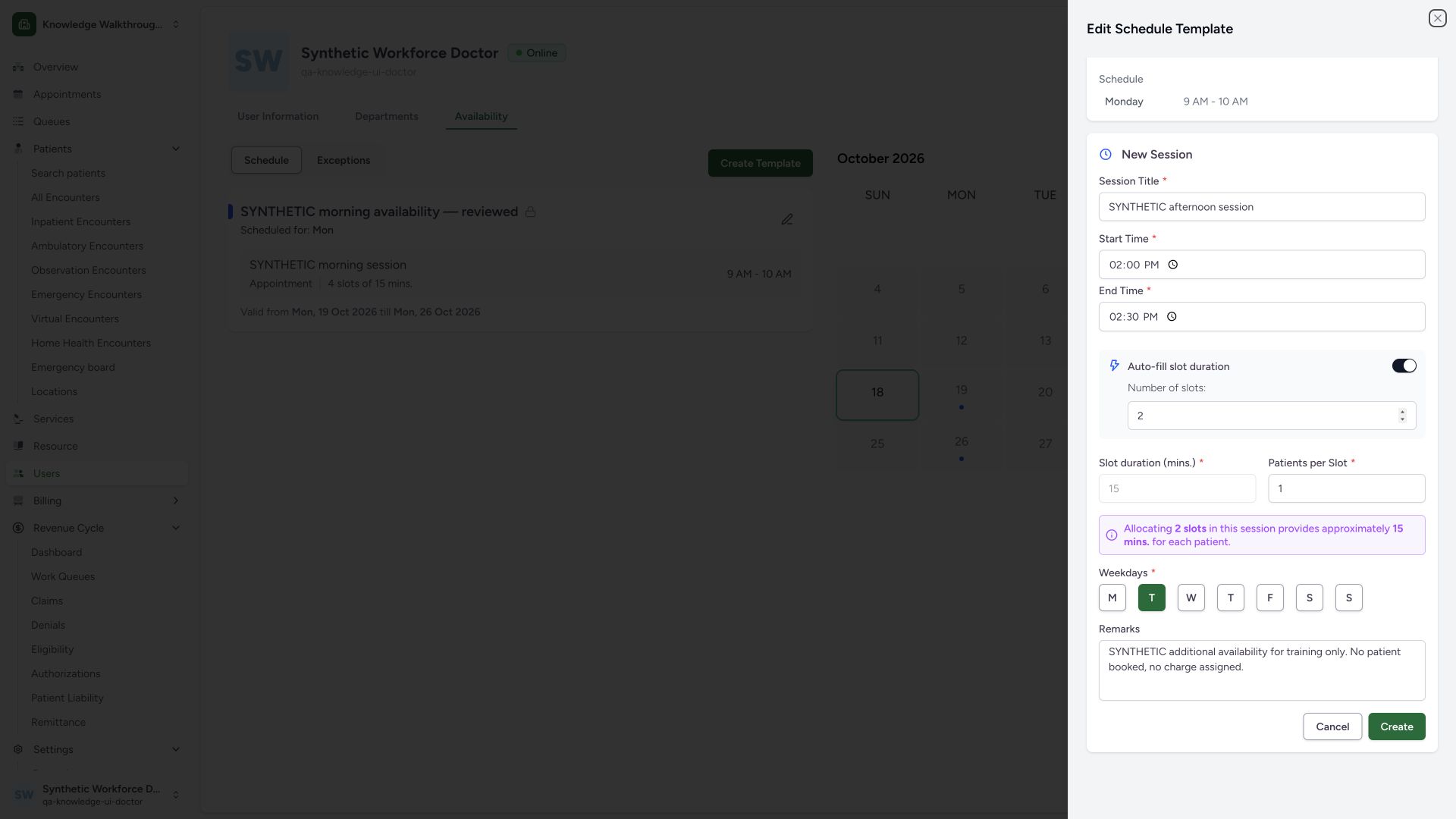Click the info icon in the allocation notice

click(1112, 535)
